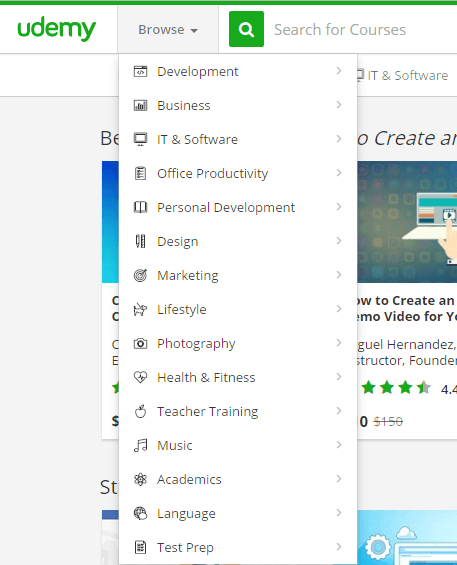Expand Health & Fitness submenu chevron
This screenshot has width=457, height=565.
339,377
